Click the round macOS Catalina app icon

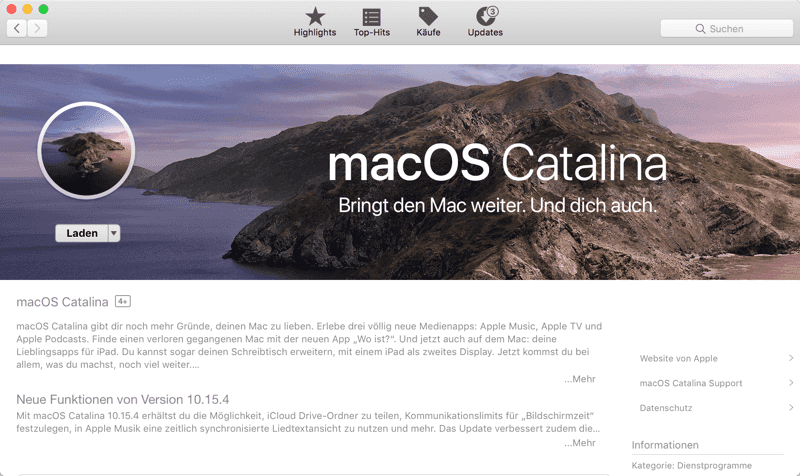tap(86, 150)
